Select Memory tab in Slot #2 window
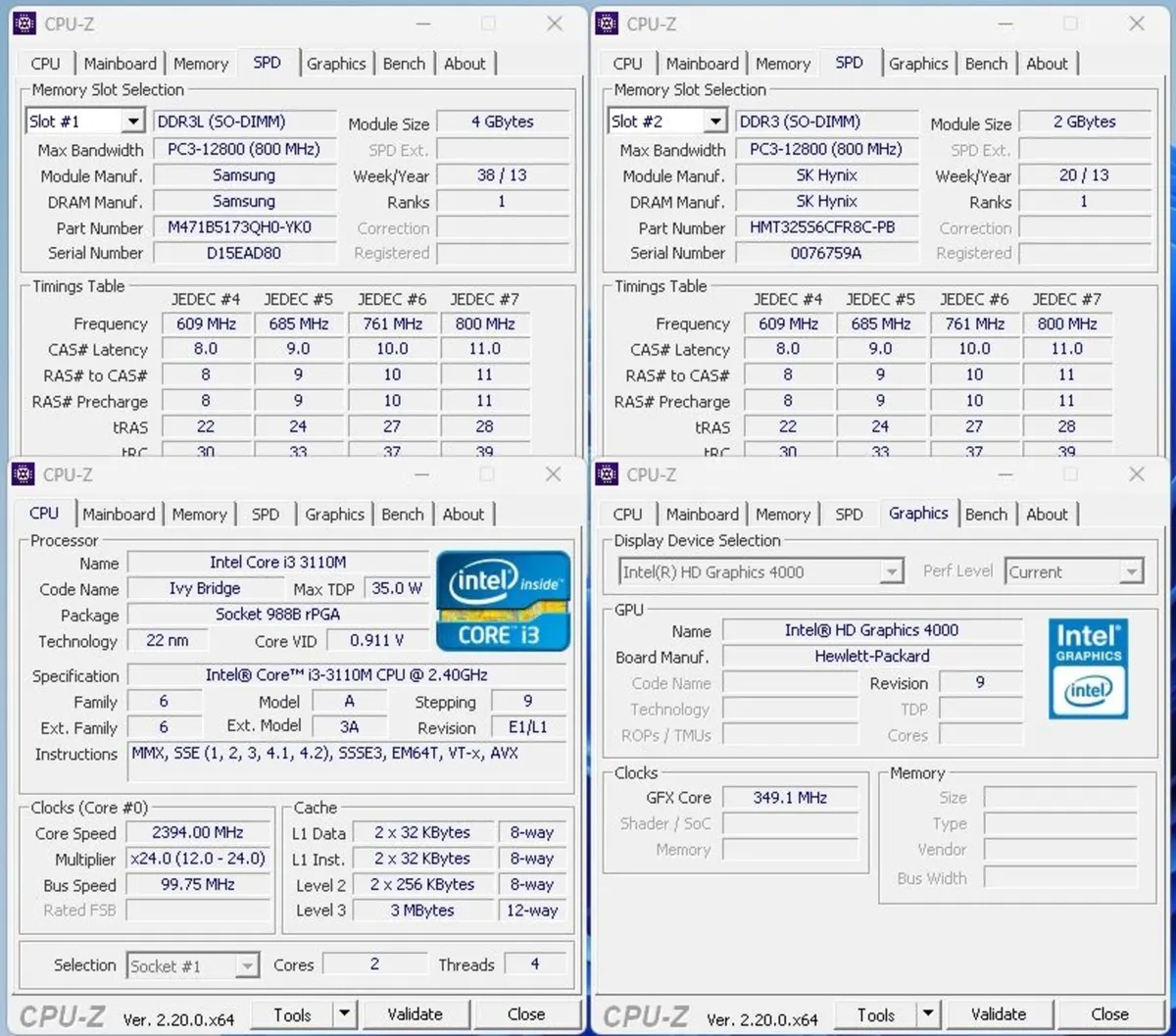 tap(783, 64)
